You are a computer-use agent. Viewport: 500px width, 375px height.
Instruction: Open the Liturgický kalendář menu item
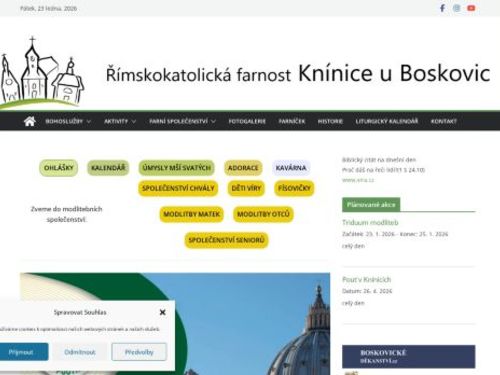click(387, 121)
